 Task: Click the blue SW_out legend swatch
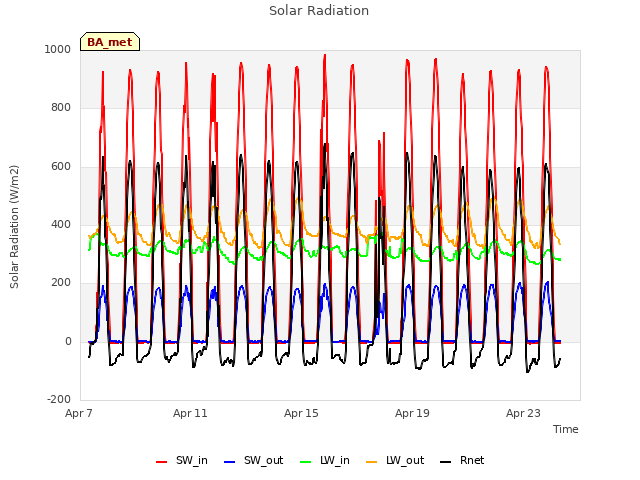point(230,462)
